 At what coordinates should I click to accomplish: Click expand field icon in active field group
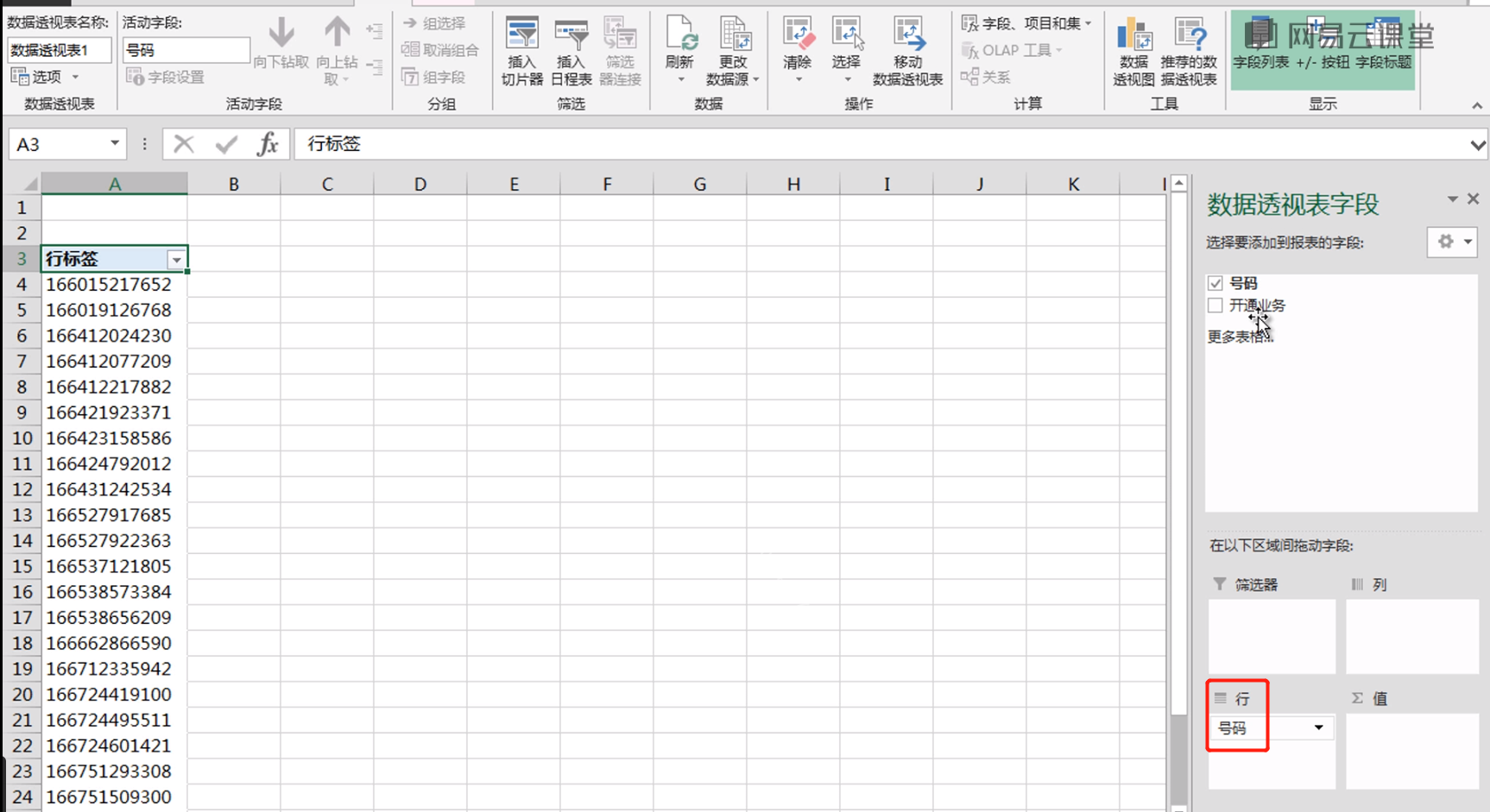374,31
